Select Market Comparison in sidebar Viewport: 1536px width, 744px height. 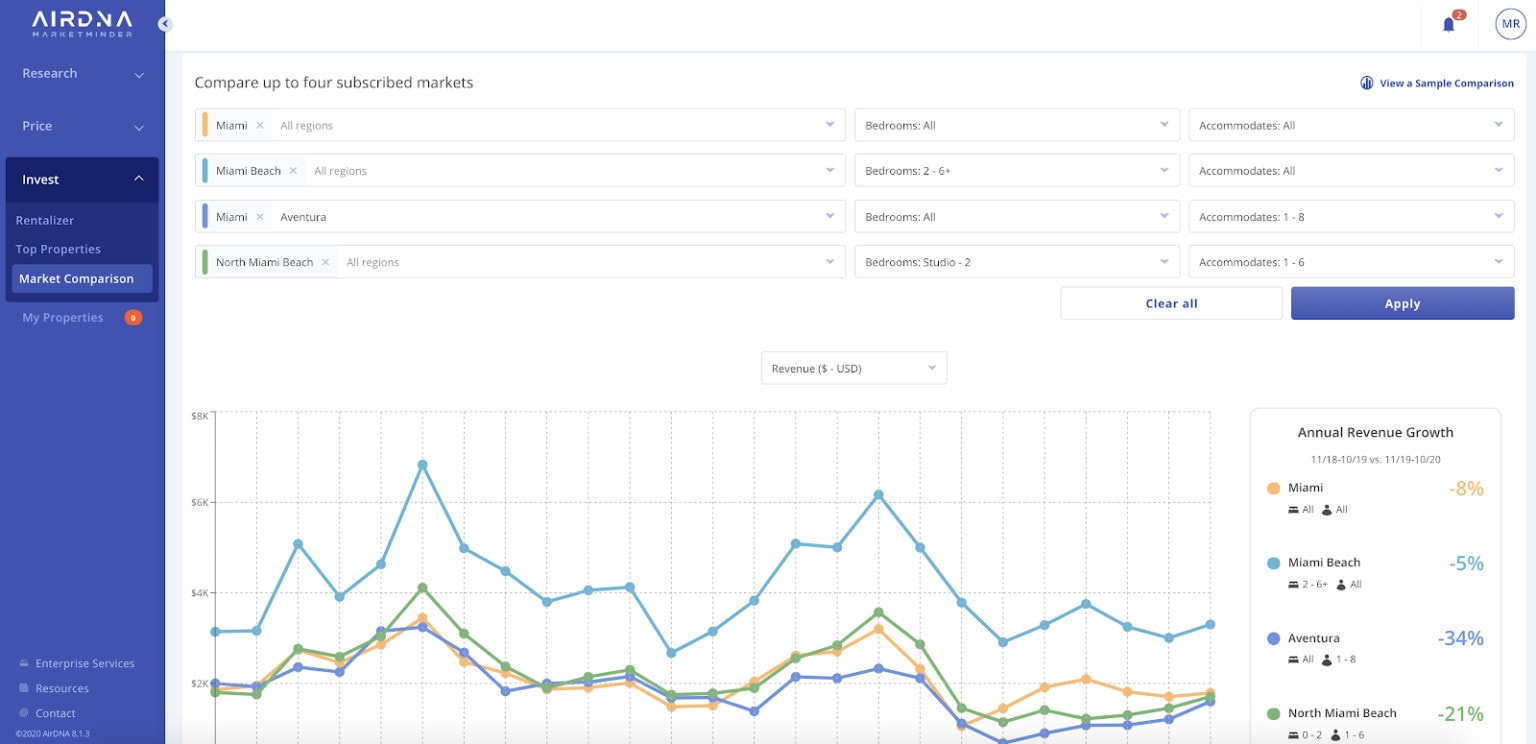tap(82, 279)
